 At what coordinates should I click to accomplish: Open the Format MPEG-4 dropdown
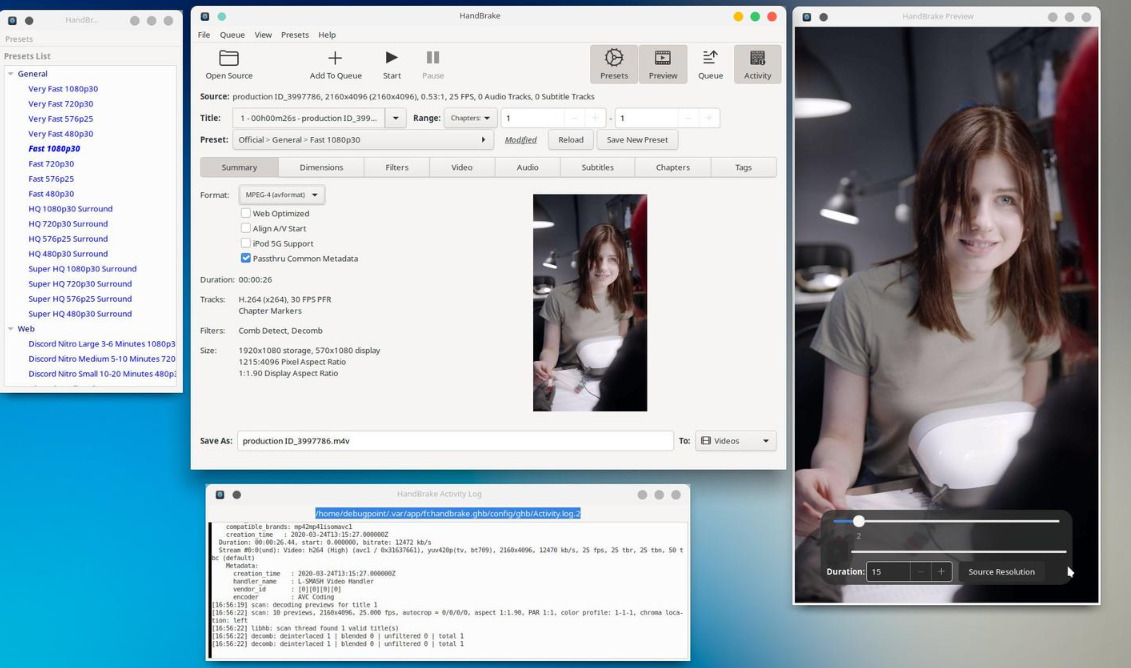click(x=281, y=195)
